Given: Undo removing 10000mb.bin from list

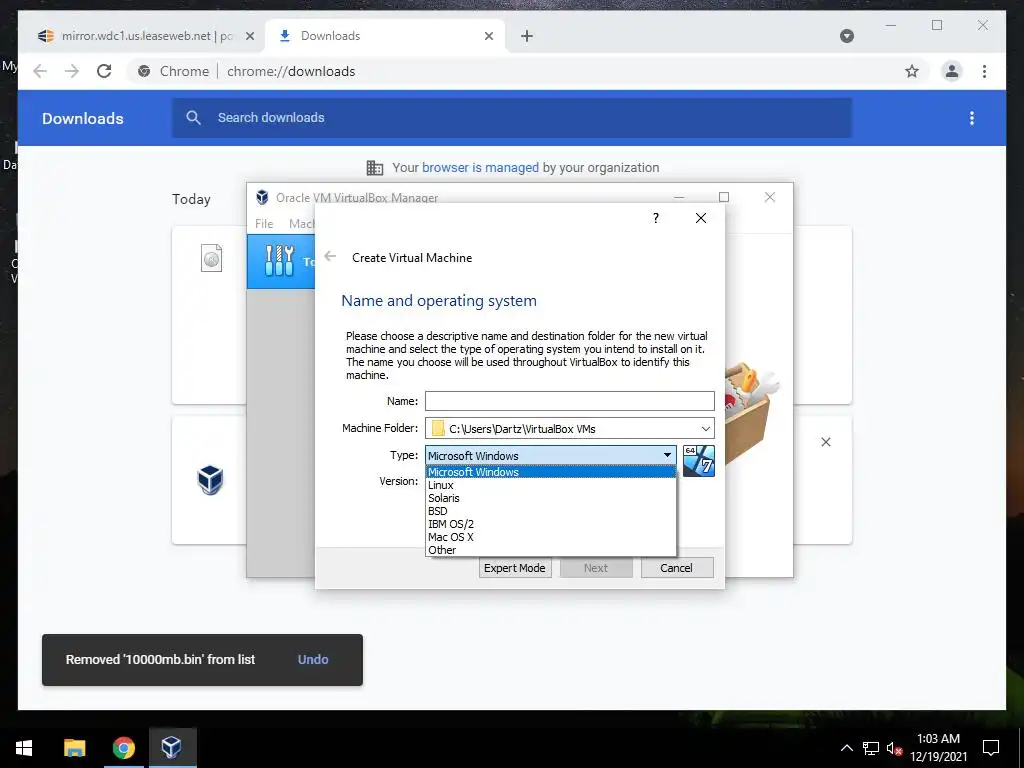Looking at the screenshot, I should 313,660.
